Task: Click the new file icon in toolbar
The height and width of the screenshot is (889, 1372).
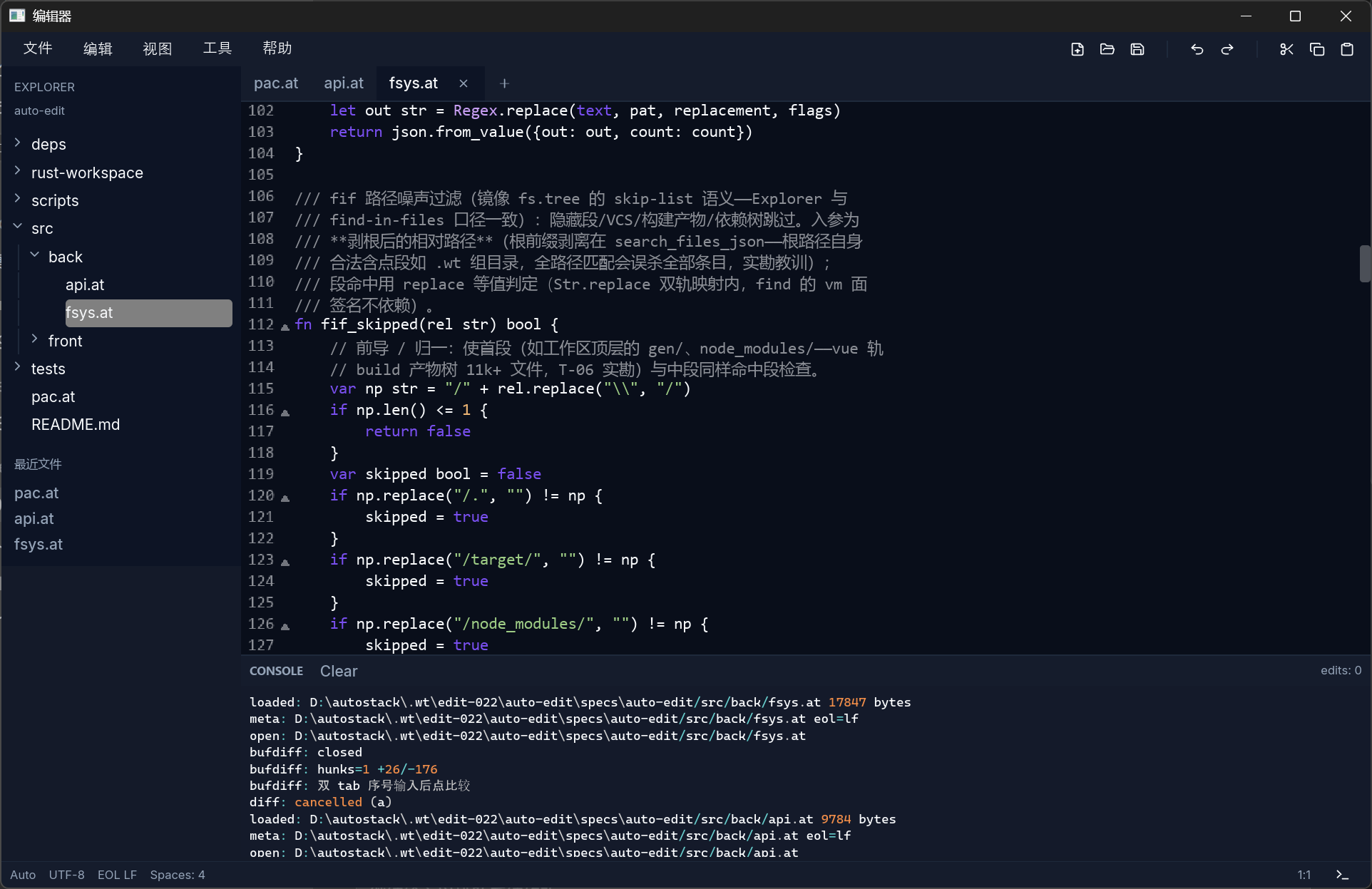Action: tap(1077, 49)
